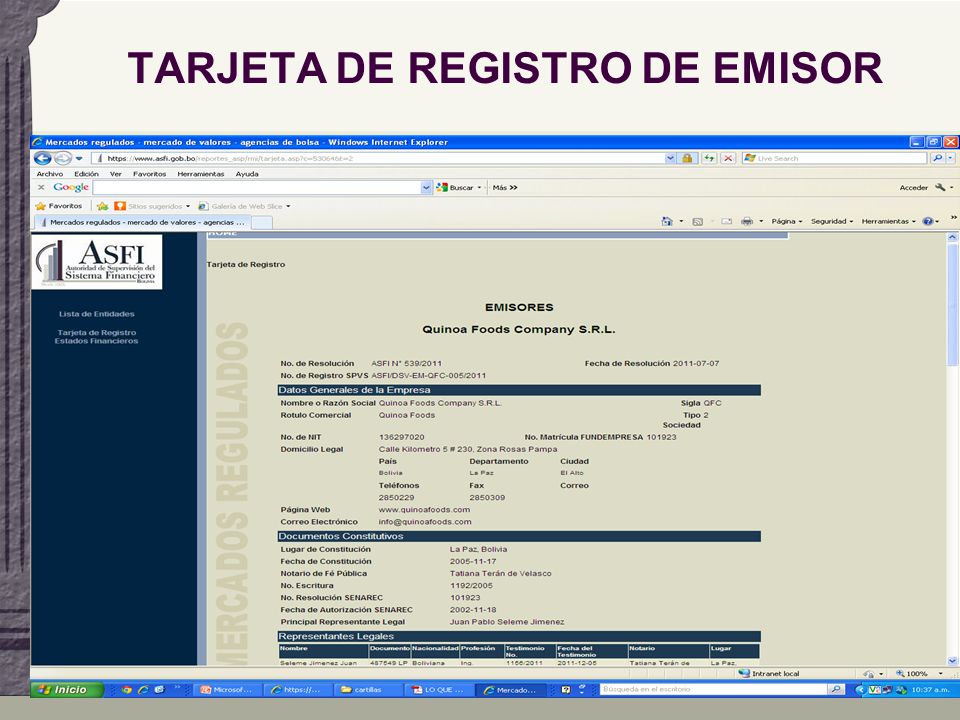Viewport: 960px width, 720px height.
Task: Expand hidden system tray icons arrow
Action: [x=860, y=690]
